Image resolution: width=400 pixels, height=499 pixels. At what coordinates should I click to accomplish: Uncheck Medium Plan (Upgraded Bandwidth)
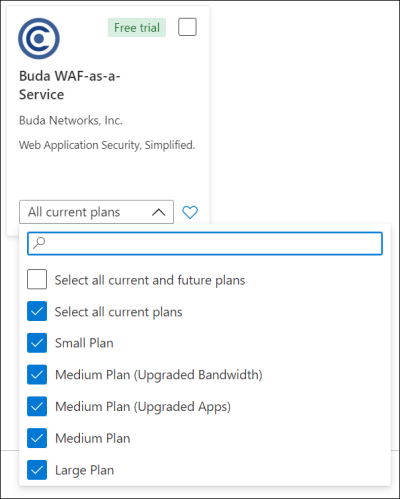[37, 375]
